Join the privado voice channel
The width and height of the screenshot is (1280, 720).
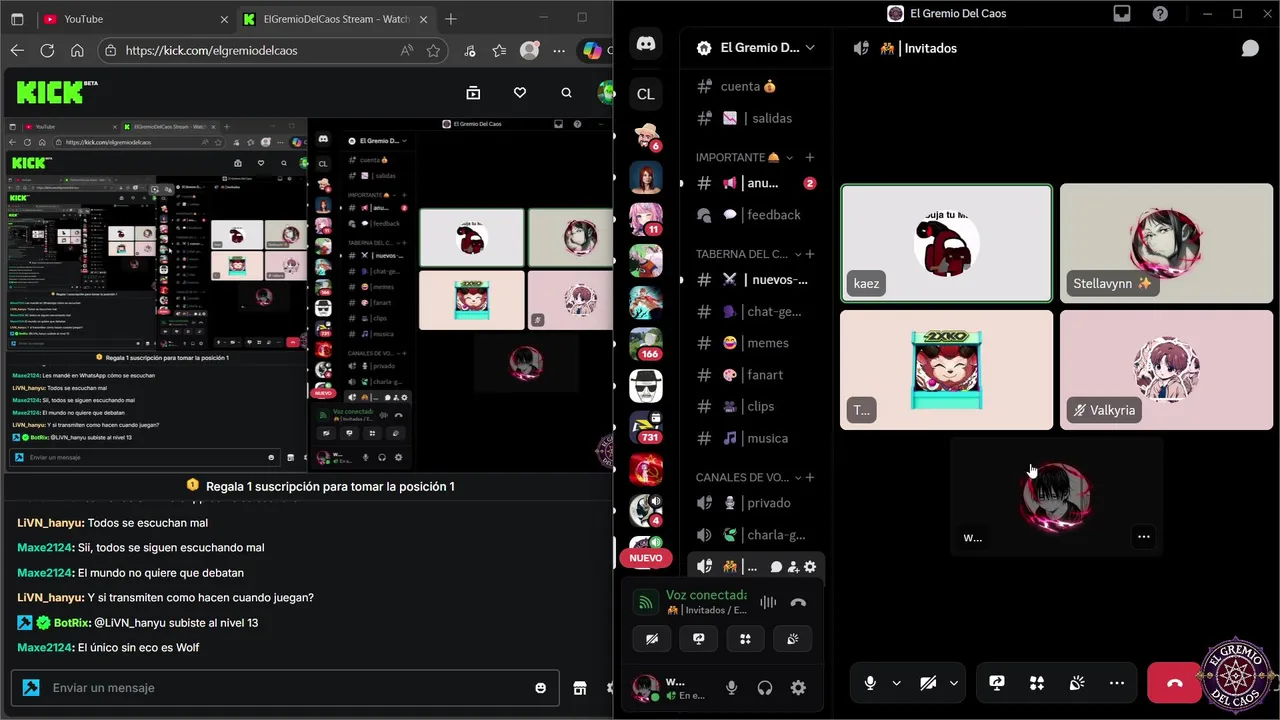coord(755,503)
